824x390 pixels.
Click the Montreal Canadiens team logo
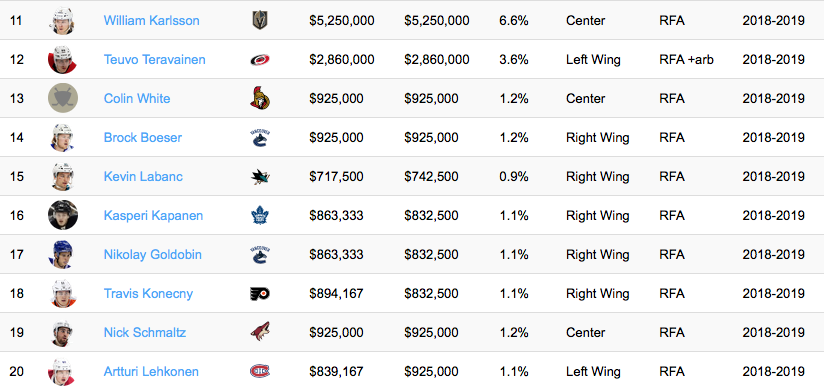[x=260, y=372]
